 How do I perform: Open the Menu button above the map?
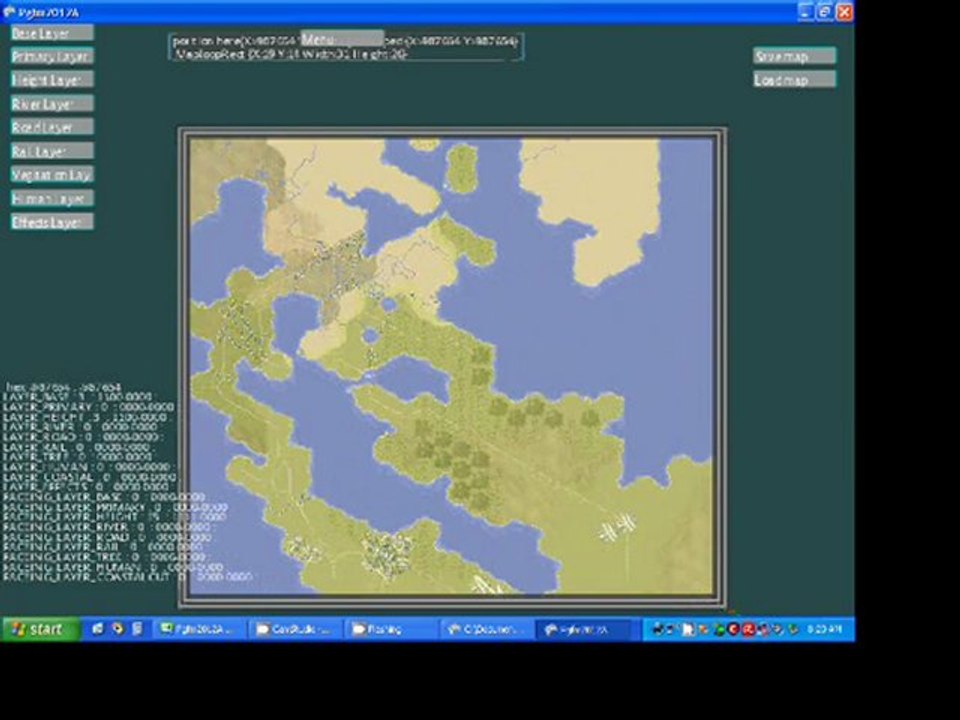click(x=342, y=39)
